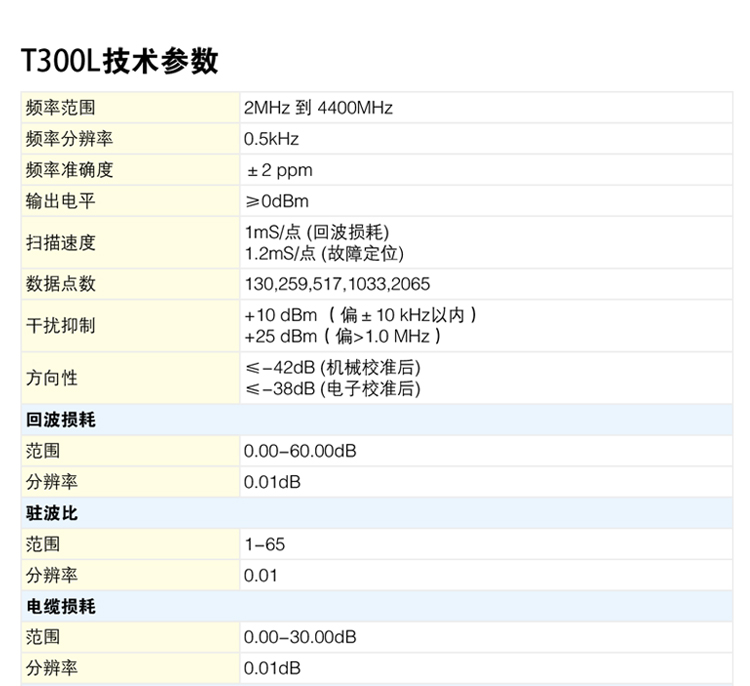Select the 频率分辨率 row label

69,139
